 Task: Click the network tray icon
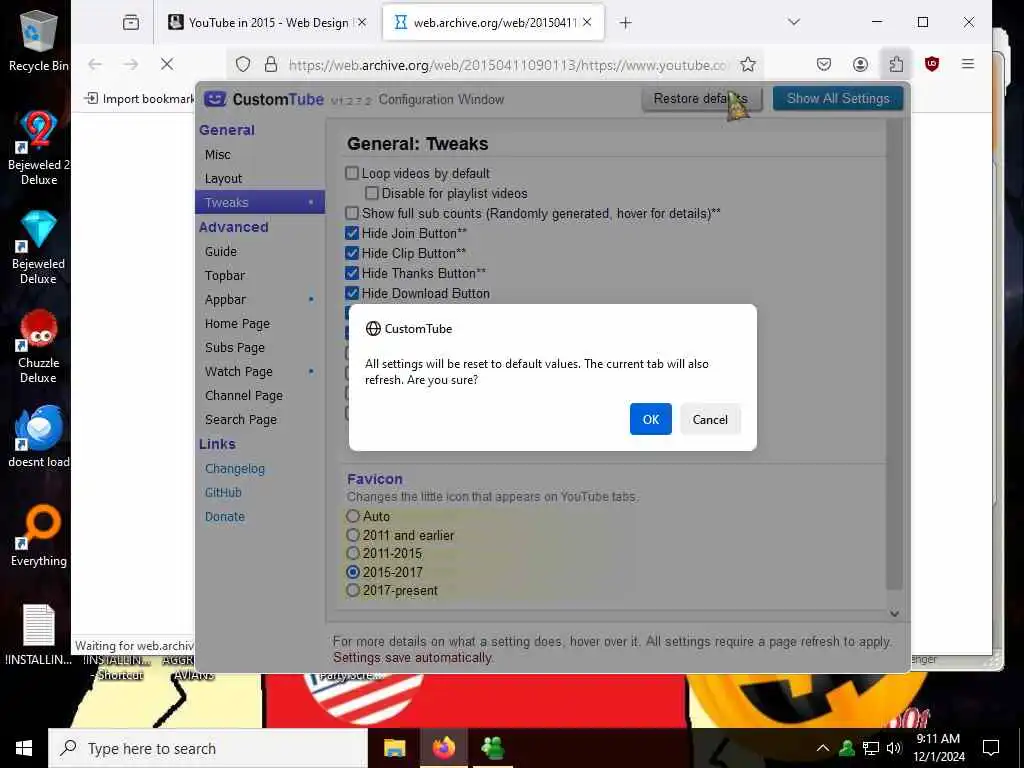pyautogui.click(x=870, y=748)
